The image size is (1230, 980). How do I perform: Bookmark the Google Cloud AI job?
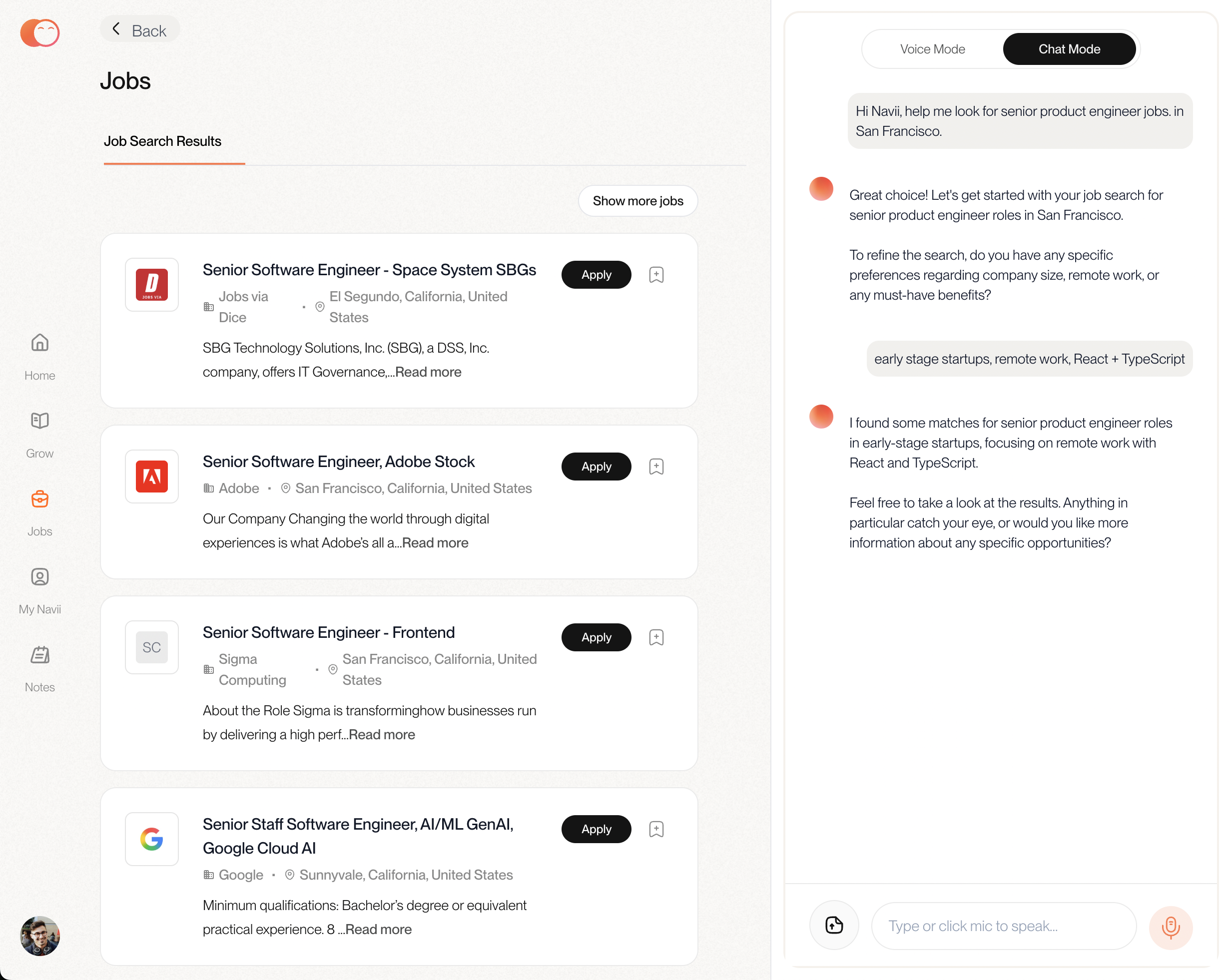click(x=656, y=829)
